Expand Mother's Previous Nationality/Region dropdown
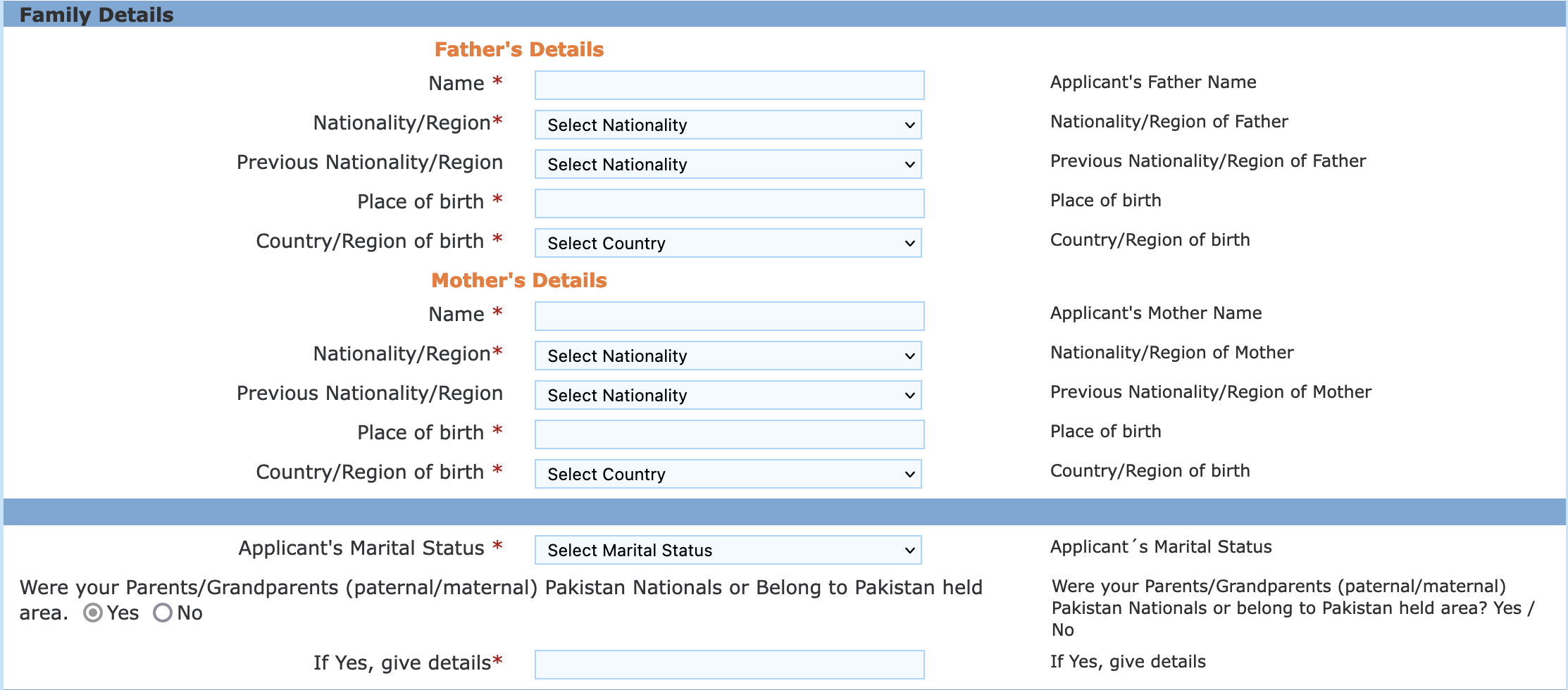 728,395
